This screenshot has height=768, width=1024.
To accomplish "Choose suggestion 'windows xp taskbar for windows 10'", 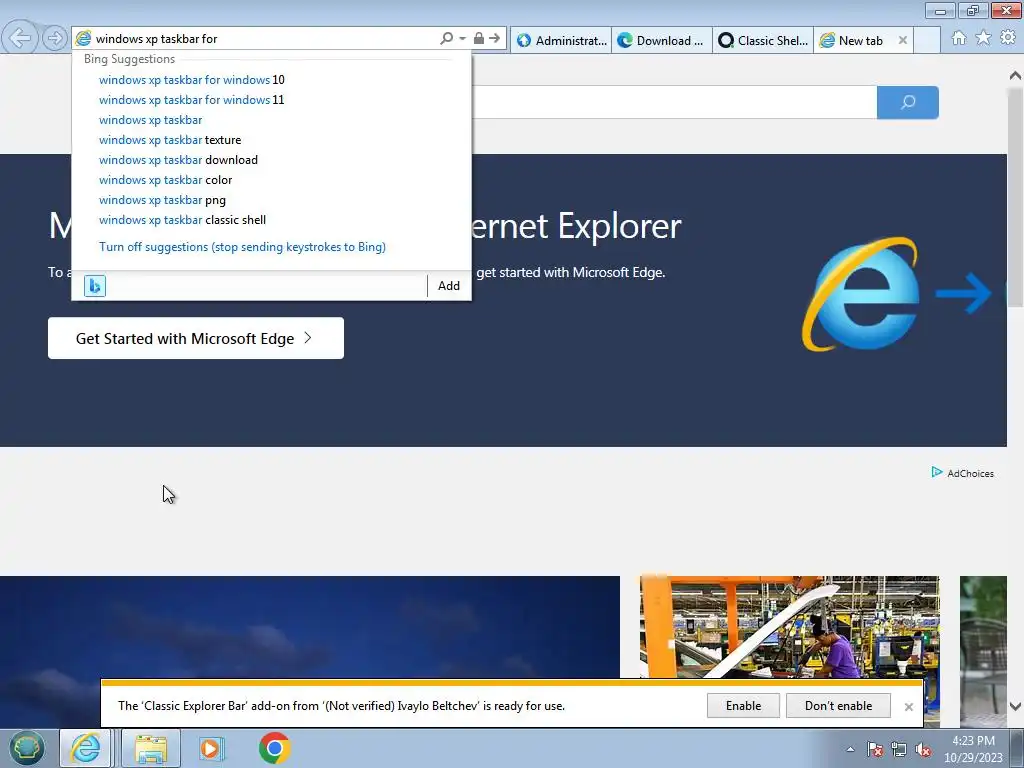I will coord(191,80).
